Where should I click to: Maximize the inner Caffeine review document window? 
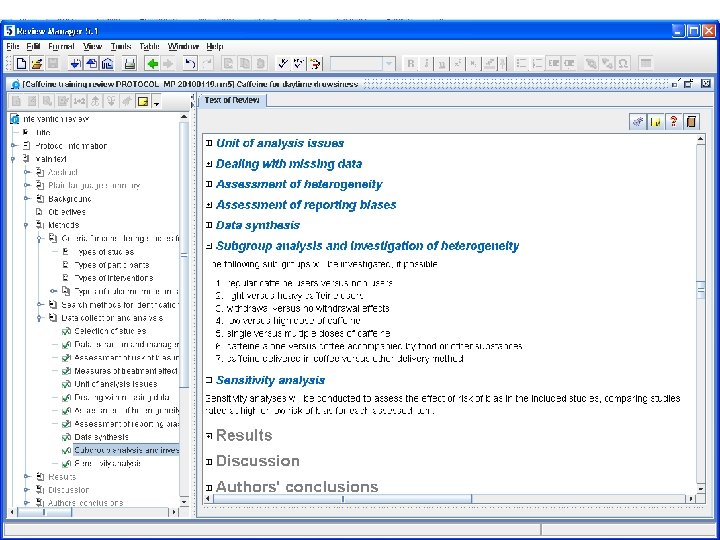(689, 84)
